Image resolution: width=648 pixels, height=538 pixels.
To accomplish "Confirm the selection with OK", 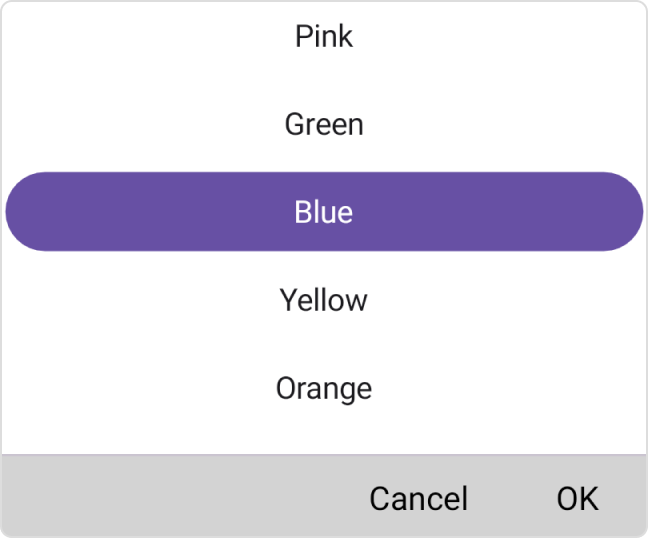I will 577,498.
